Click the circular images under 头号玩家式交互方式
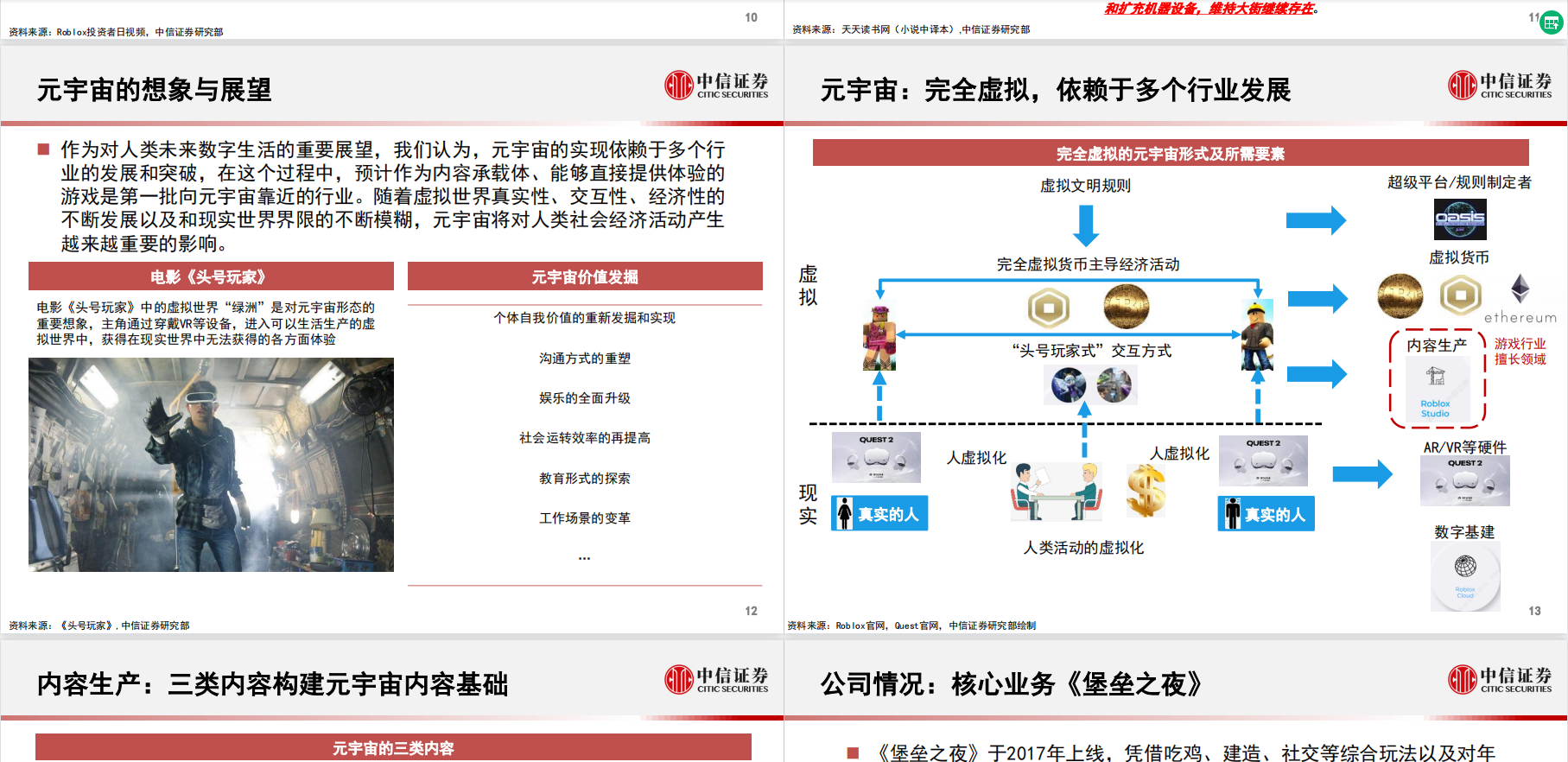 [x=1091, y=384]
